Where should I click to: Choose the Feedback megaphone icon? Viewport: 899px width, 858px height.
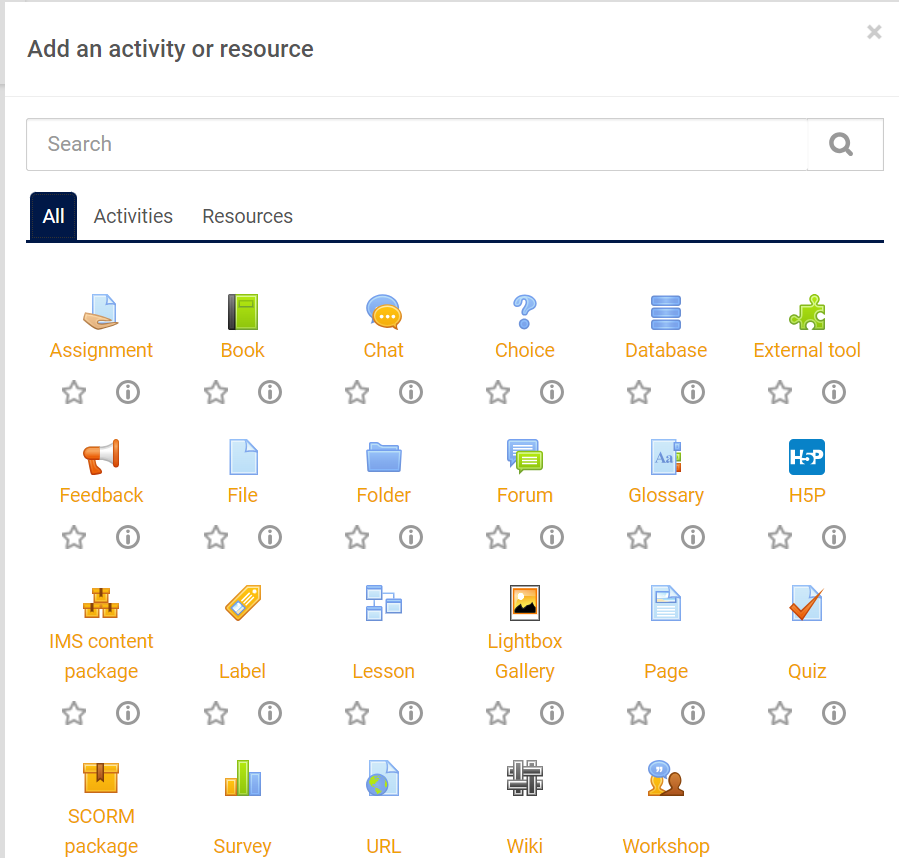click(101, 457)
